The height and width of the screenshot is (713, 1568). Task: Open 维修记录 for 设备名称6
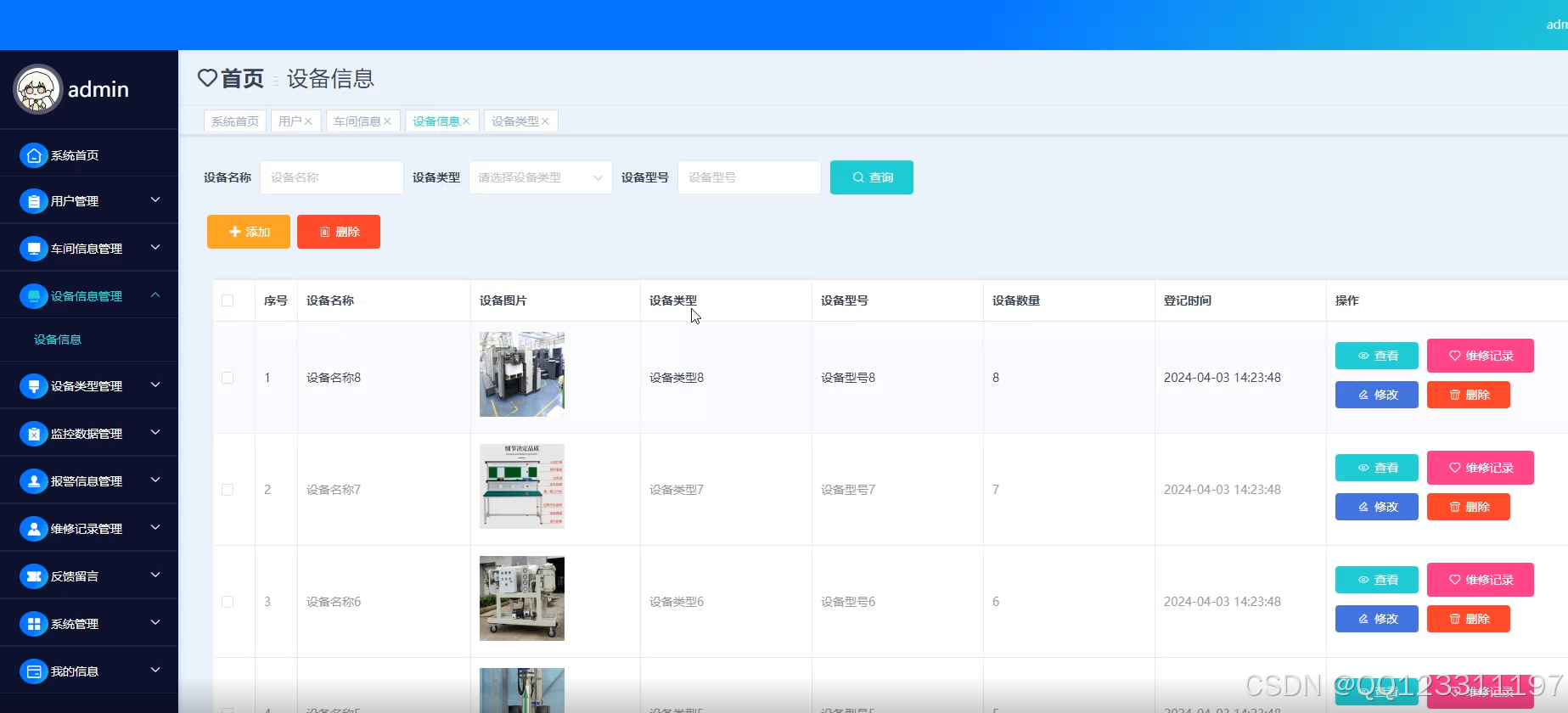coord(1481,580)
